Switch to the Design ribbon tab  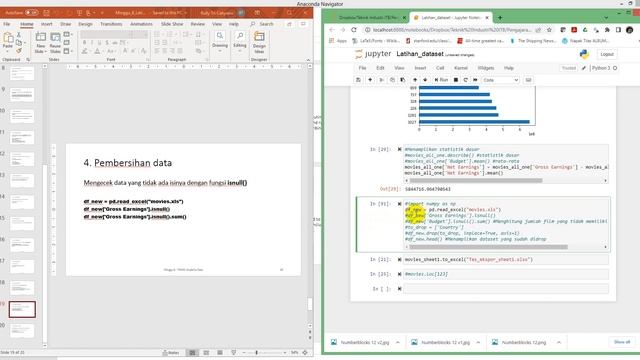click(85, 24)
